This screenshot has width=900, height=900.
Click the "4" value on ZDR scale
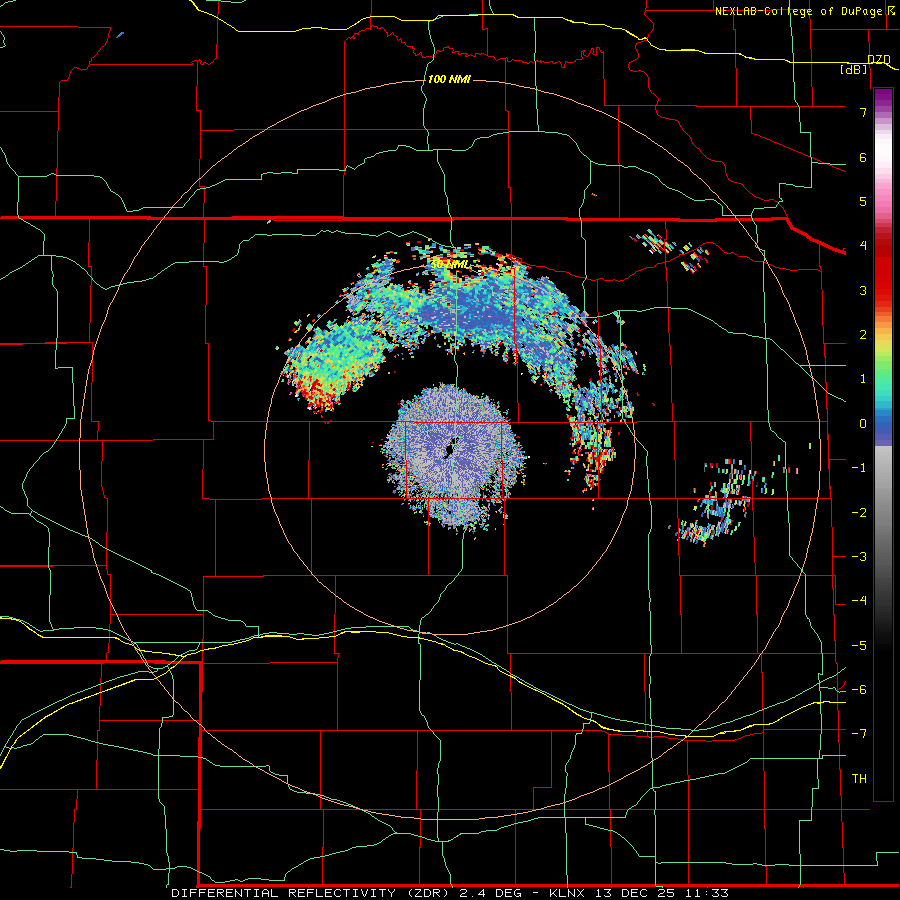pos(863,245)
